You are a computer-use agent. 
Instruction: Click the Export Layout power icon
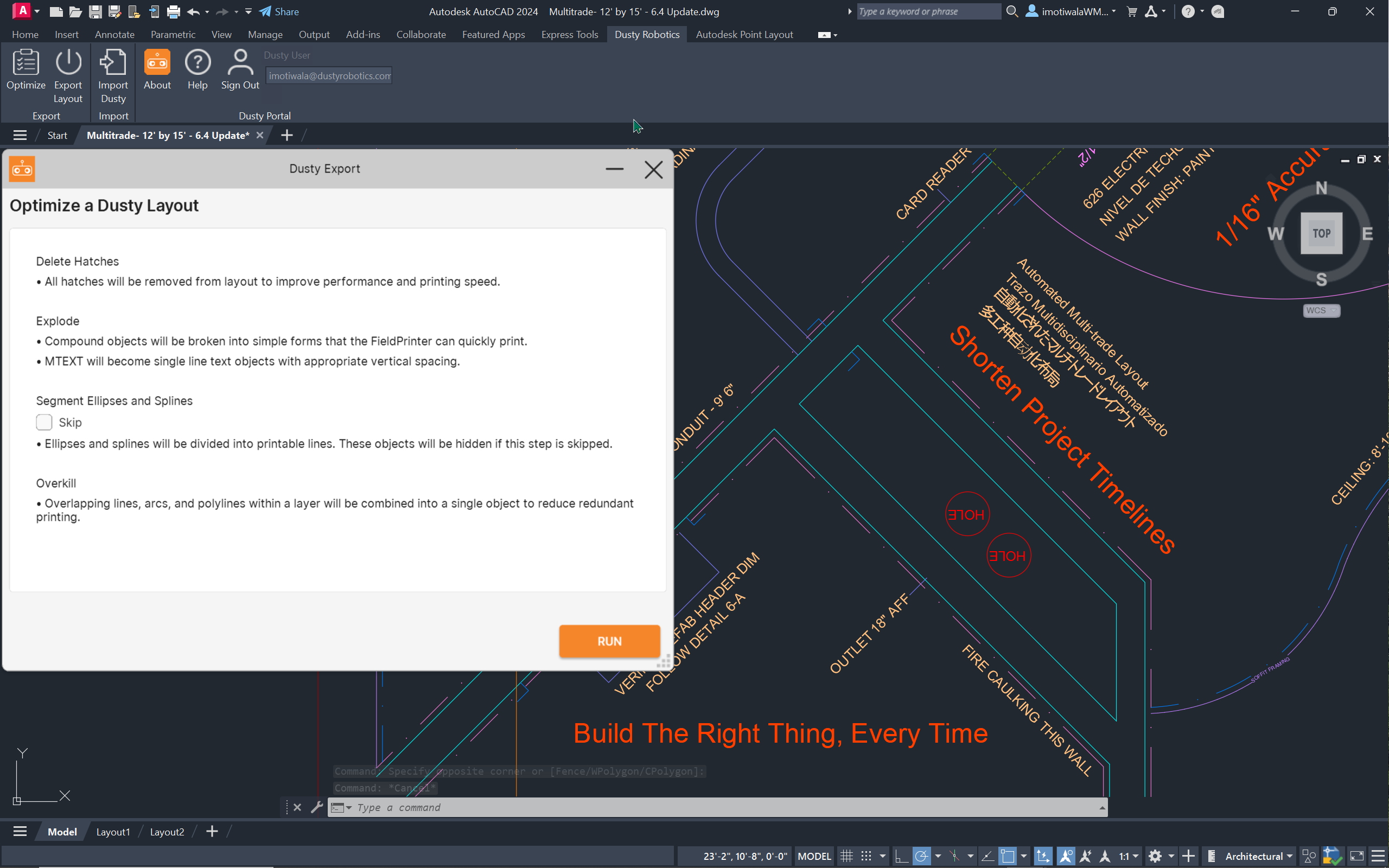pos(68,63)
